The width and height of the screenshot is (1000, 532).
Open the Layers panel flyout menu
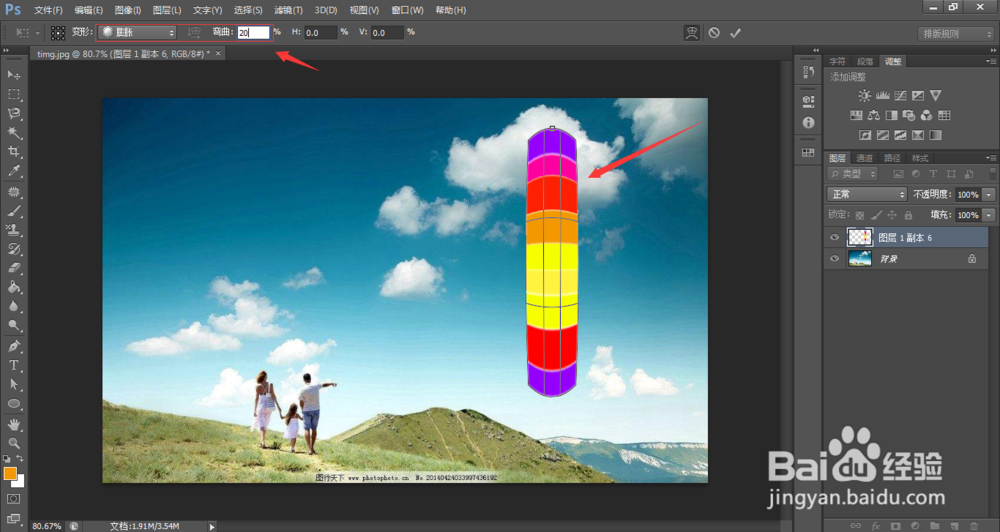tap(990, 158)
